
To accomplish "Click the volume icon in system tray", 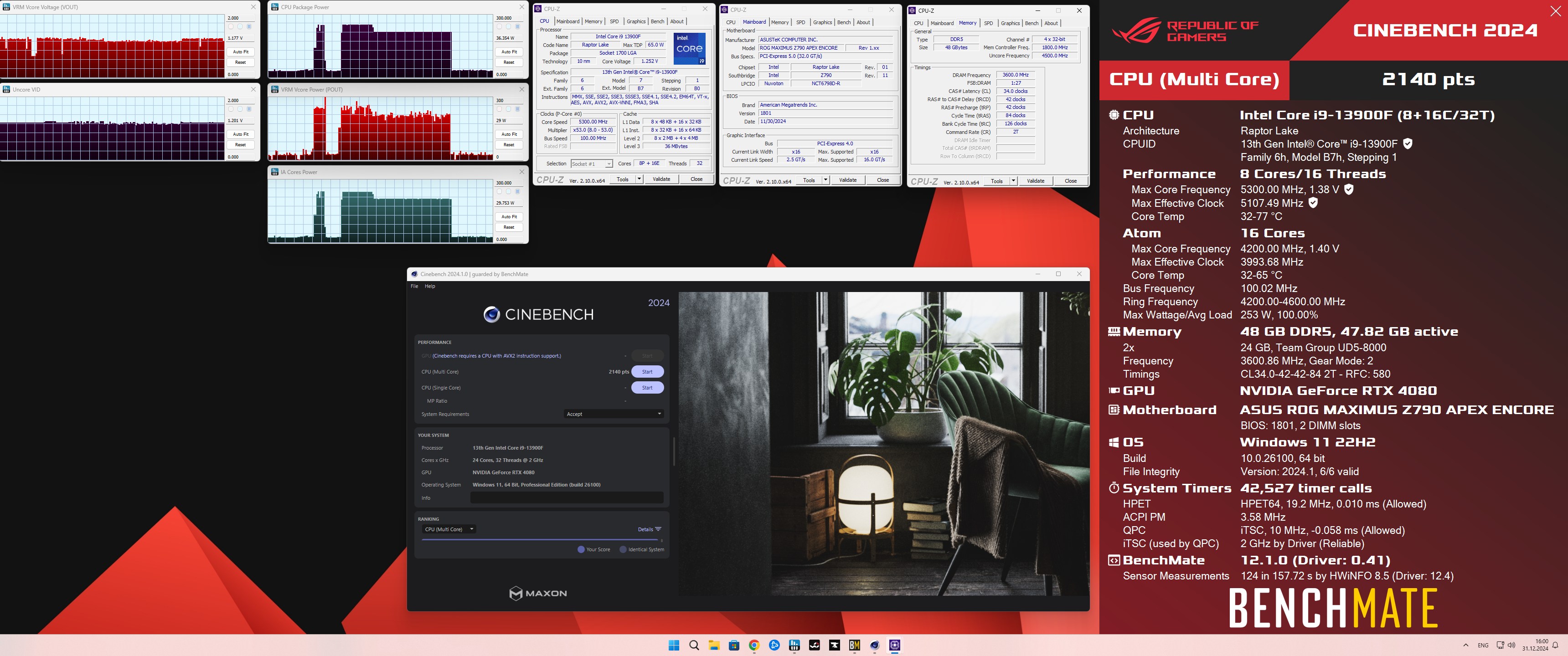I will (1511, 645).
